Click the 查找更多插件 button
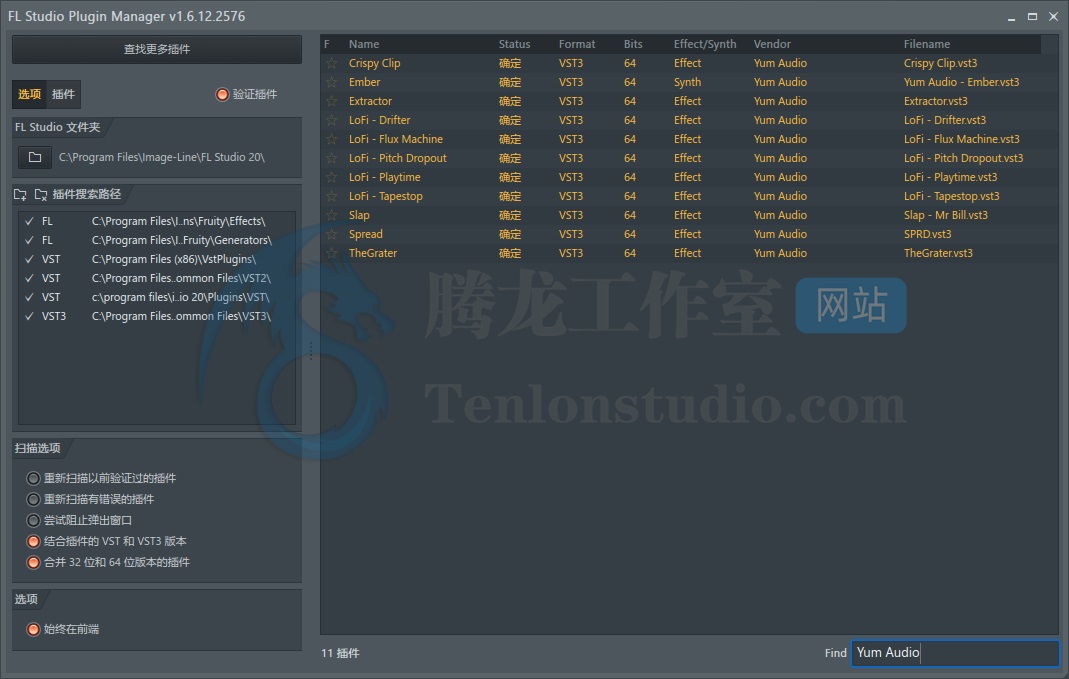This screenshot has width=1069, height=679. (x=156, y=49)
